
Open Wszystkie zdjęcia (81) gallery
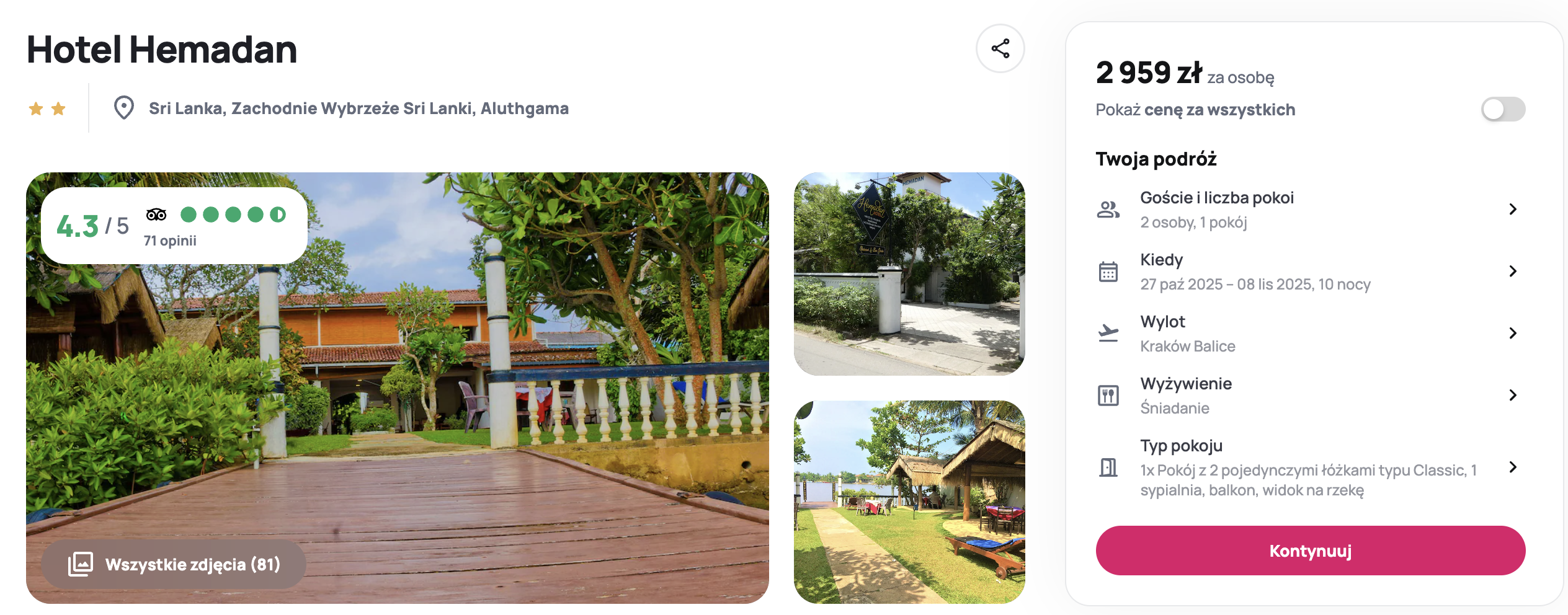174,564
